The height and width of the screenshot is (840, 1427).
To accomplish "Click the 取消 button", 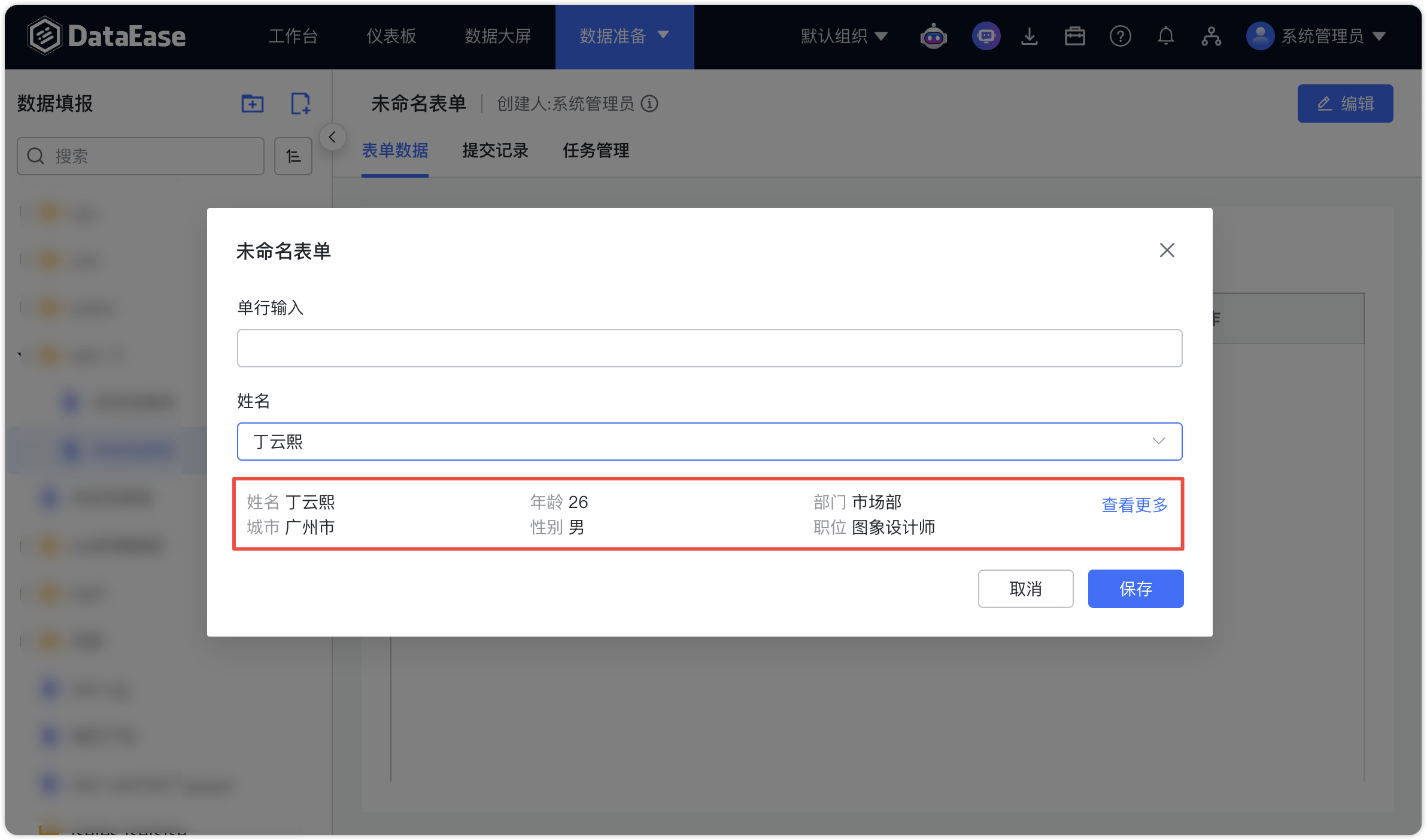I will pyautogui.click(x=1026, y=589).
